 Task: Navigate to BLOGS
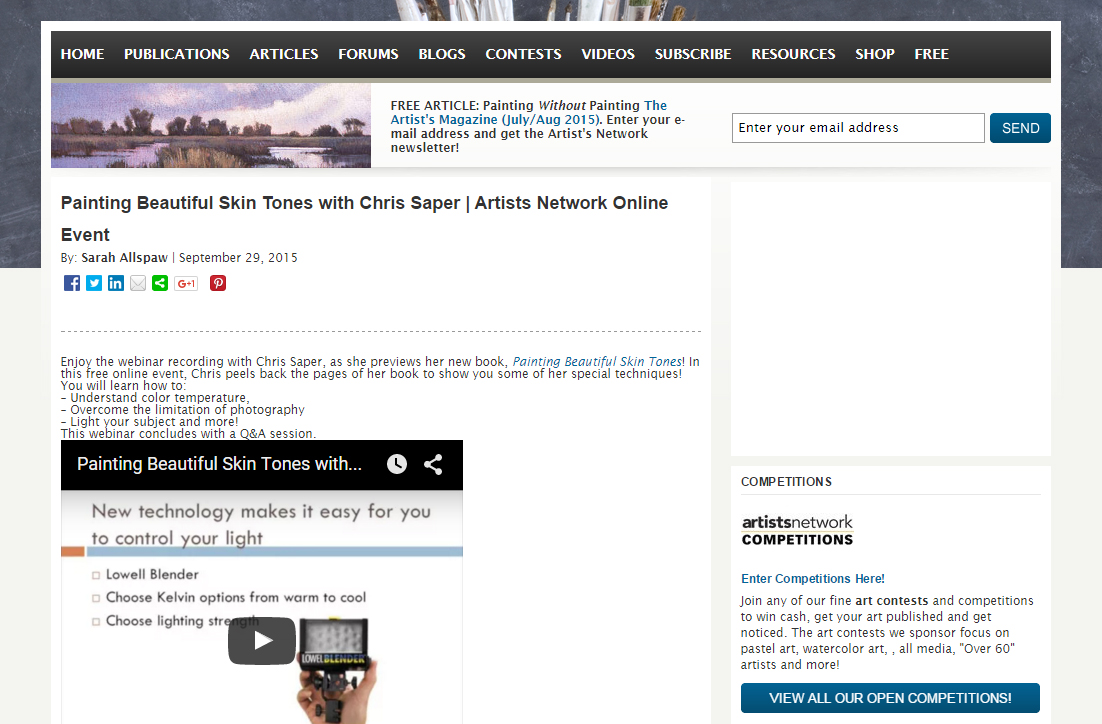tap(442, 54)
